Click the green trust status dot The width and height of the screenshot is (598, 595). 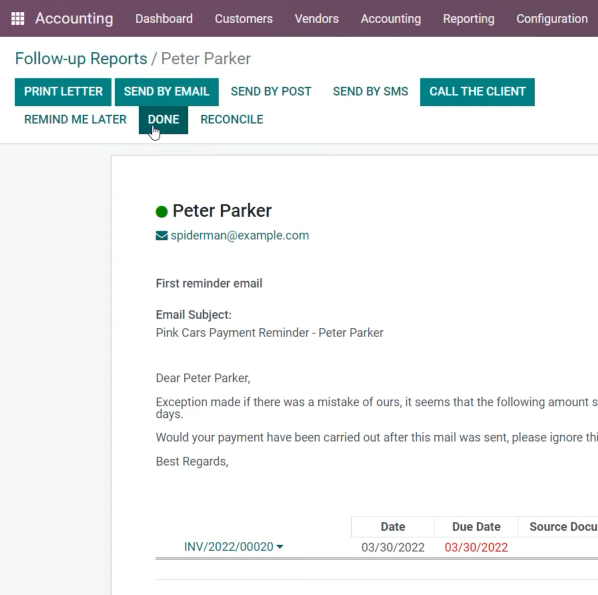tap(162, 212)
